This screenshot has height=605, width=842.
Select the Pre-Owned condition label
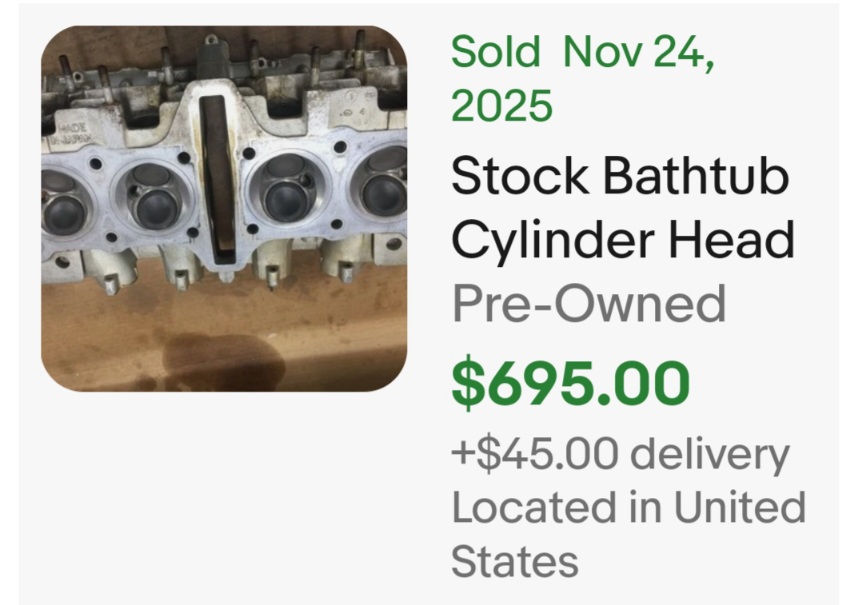click(588, 303)
